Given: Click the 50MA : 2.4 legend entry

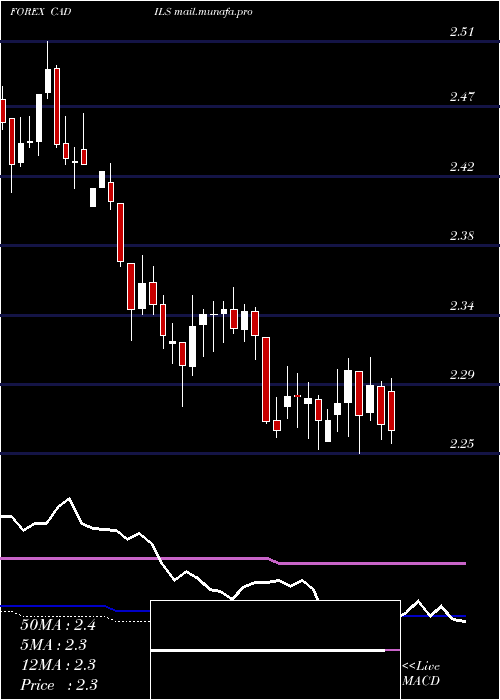Looking at the screenshot, I should tap(58, 625).
